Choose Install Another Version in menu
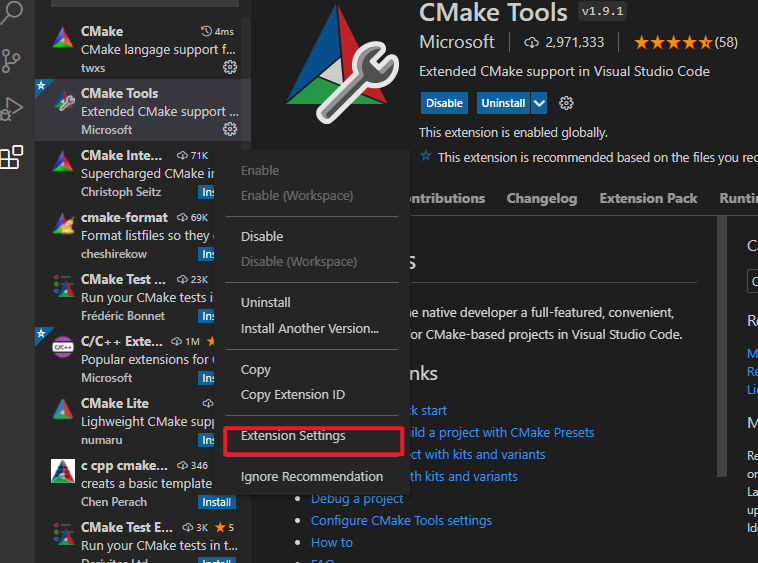 pyautogui.click(x=312, y=329)
